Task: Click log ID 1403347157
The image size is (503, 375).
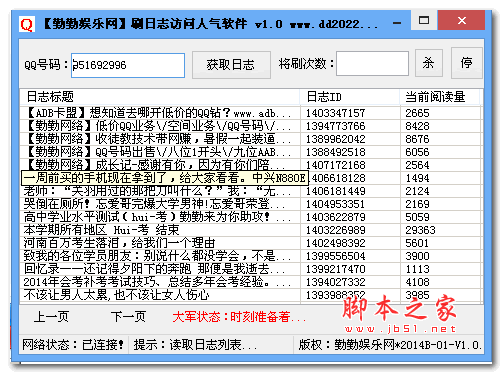Action: tap(336, 113)
